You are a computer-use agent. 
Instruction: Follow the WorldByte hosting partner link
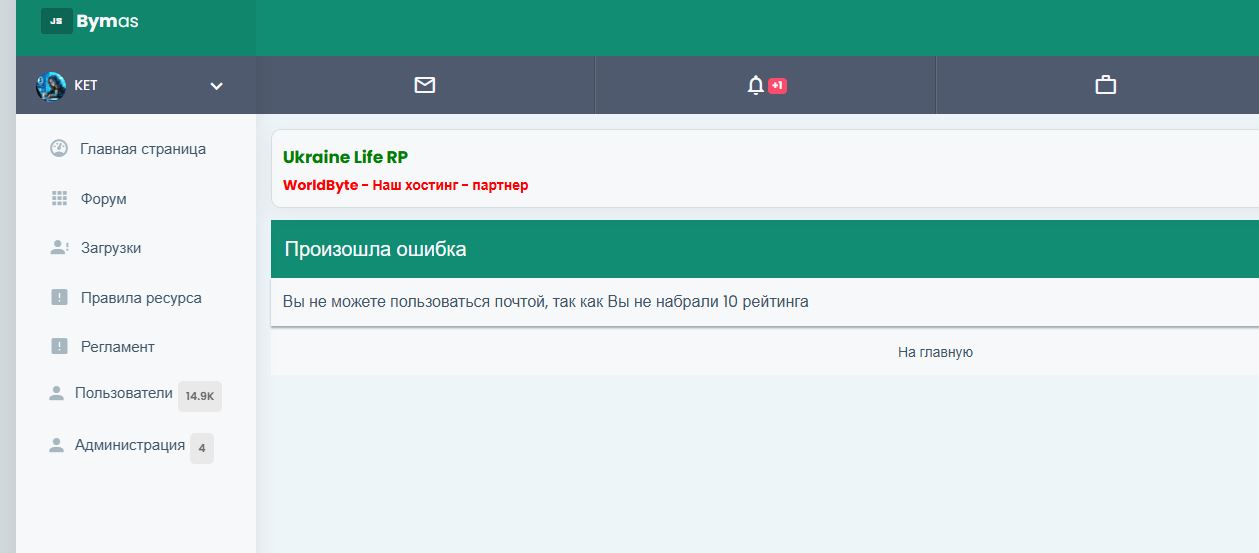pyautogui.click(x=405, y=185)
